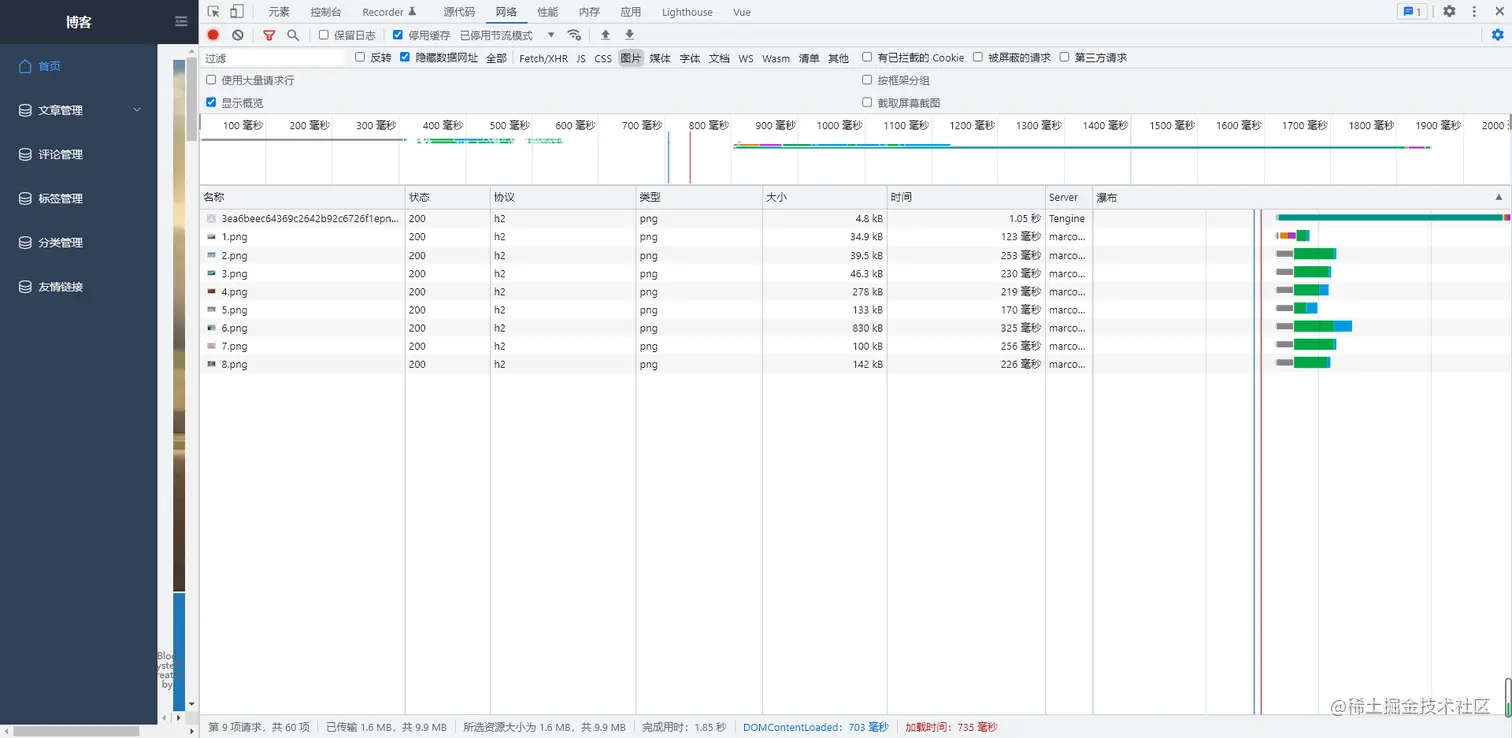Screen dimensions: 1512x738
Task: Check the 有已拦截的 Cookie checkbox
Action: [867, 57]
